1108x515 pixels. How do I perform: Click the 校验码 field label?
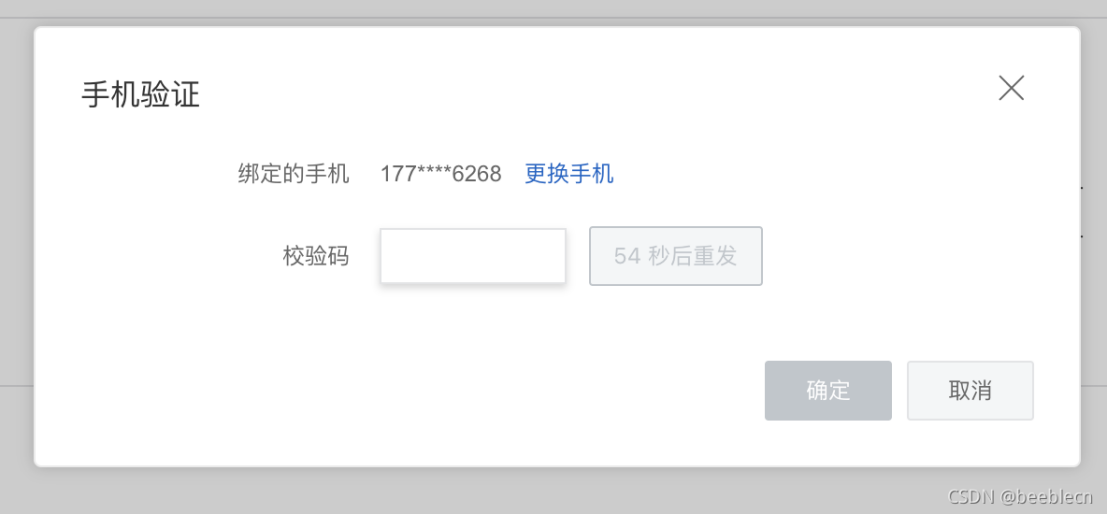[x=316, y=256]
